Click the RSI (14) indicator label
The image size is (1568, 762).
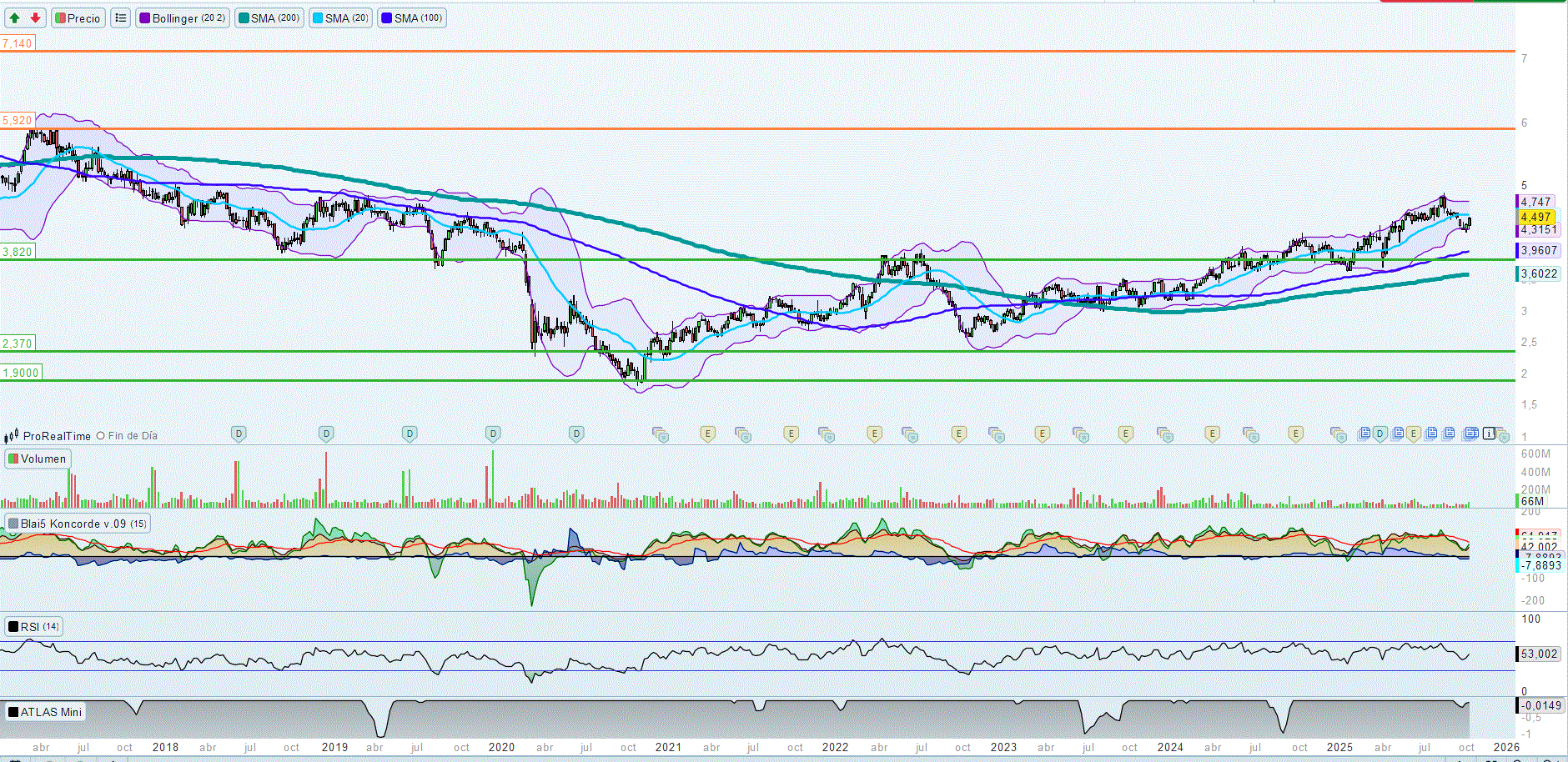tap(33, 626)
